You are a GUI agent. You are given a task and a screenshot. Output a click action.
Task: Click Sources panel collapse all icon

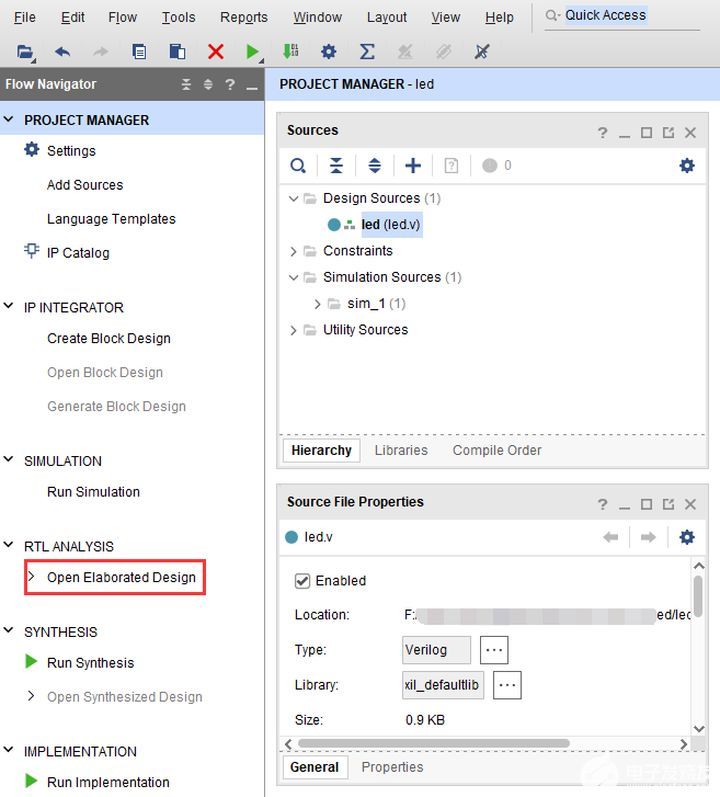pos(336,166)
